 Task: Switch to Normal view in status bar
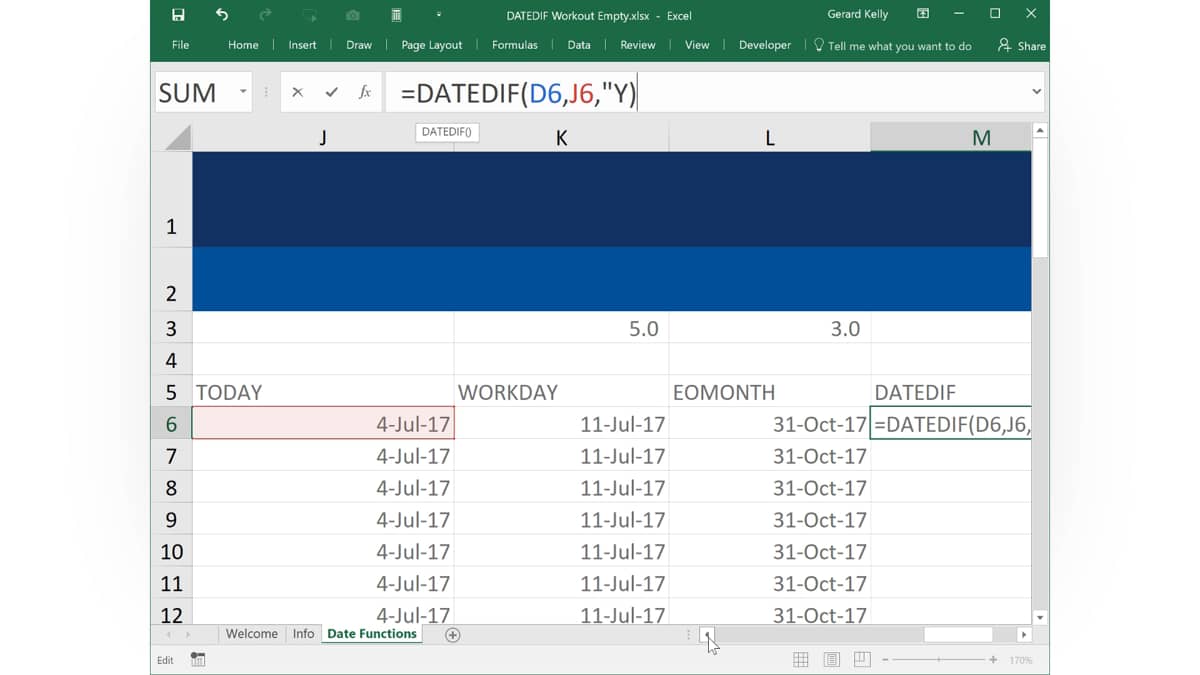pyautogui.click(x=801, y=660)
